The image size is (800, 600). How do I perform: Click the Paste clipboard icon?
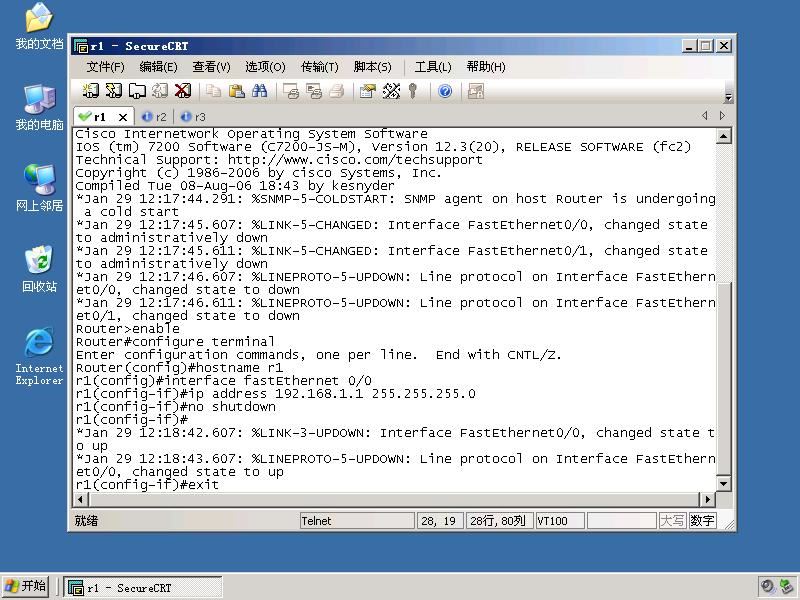[x=236, y=91]
